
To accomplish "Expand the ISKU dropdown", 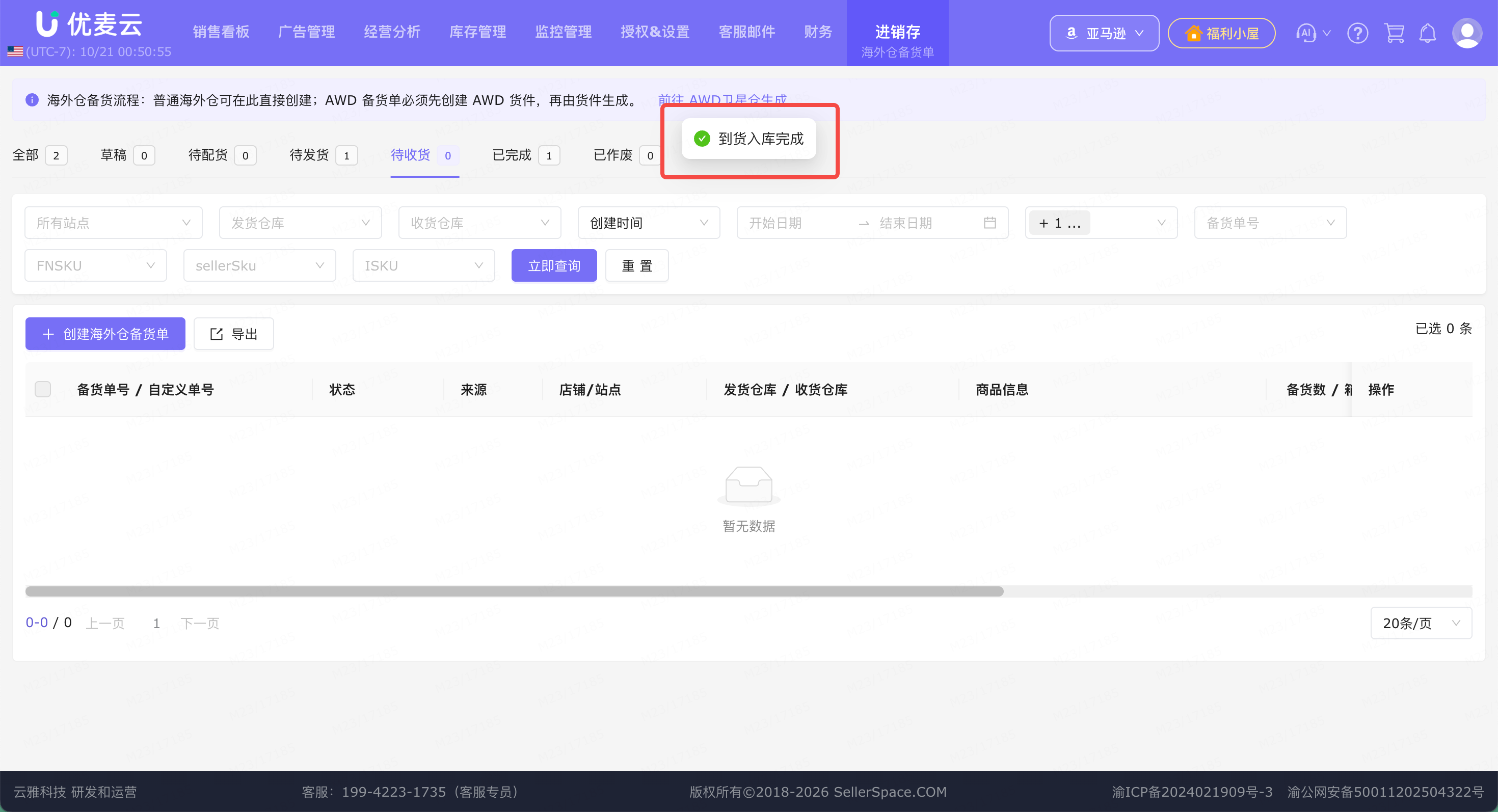I will tap(424, 265).
